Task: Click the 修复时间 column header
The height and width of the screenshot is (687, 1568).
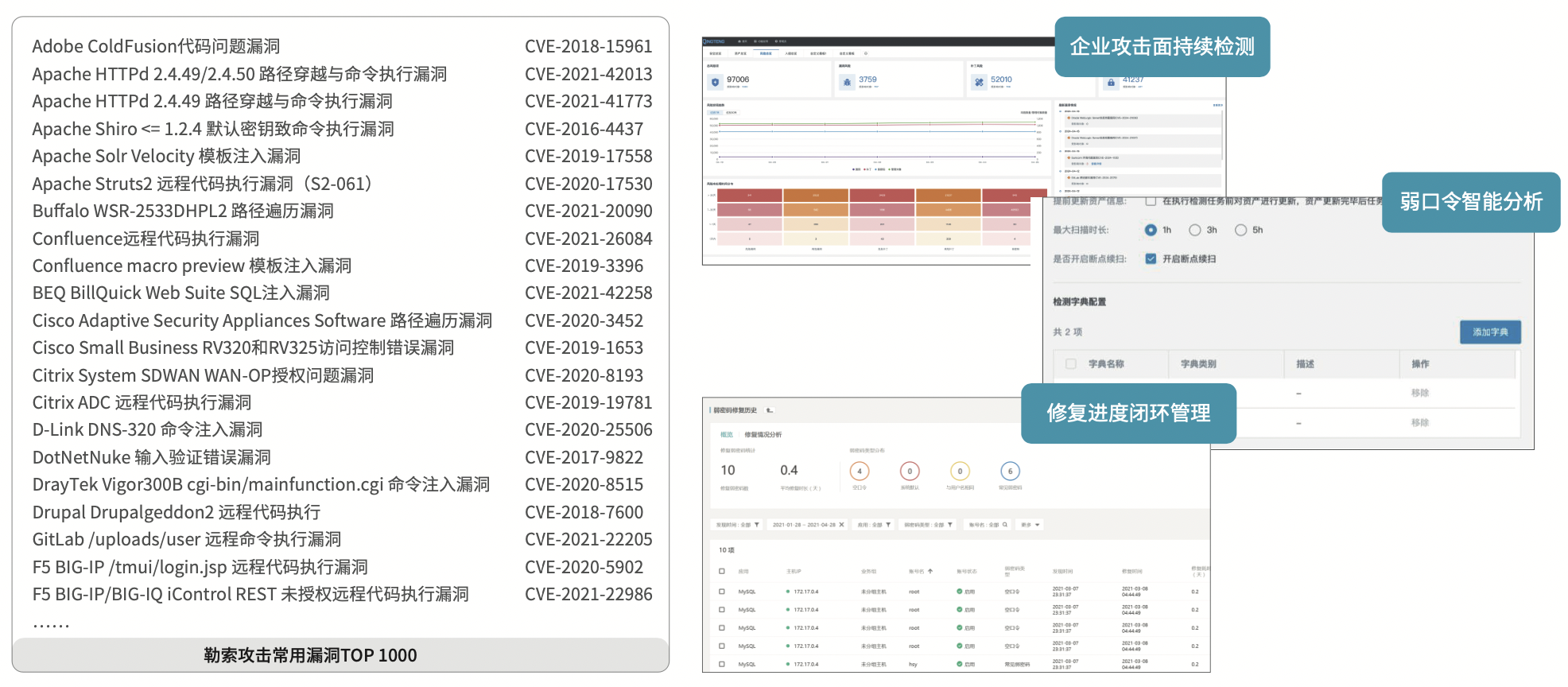Action: (1132, 571)
